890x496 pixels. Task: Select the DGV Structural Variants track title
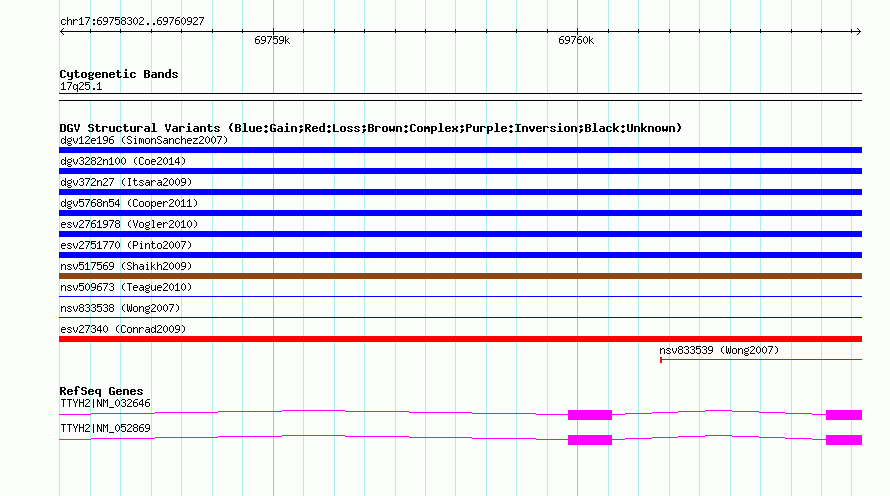[371, 128]
